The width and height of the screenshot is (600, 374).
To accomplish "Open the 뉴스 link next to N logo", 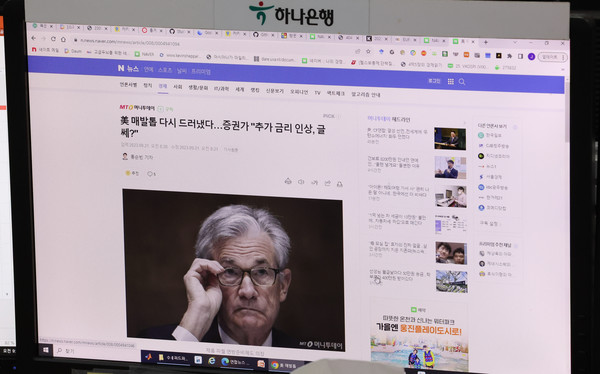I will 132,69.
